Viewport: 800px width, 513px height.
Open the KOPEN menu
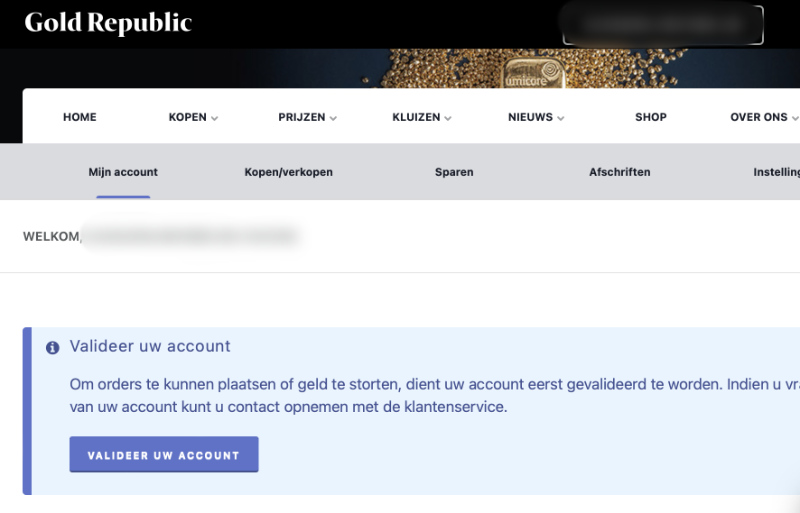pos(187,117)
